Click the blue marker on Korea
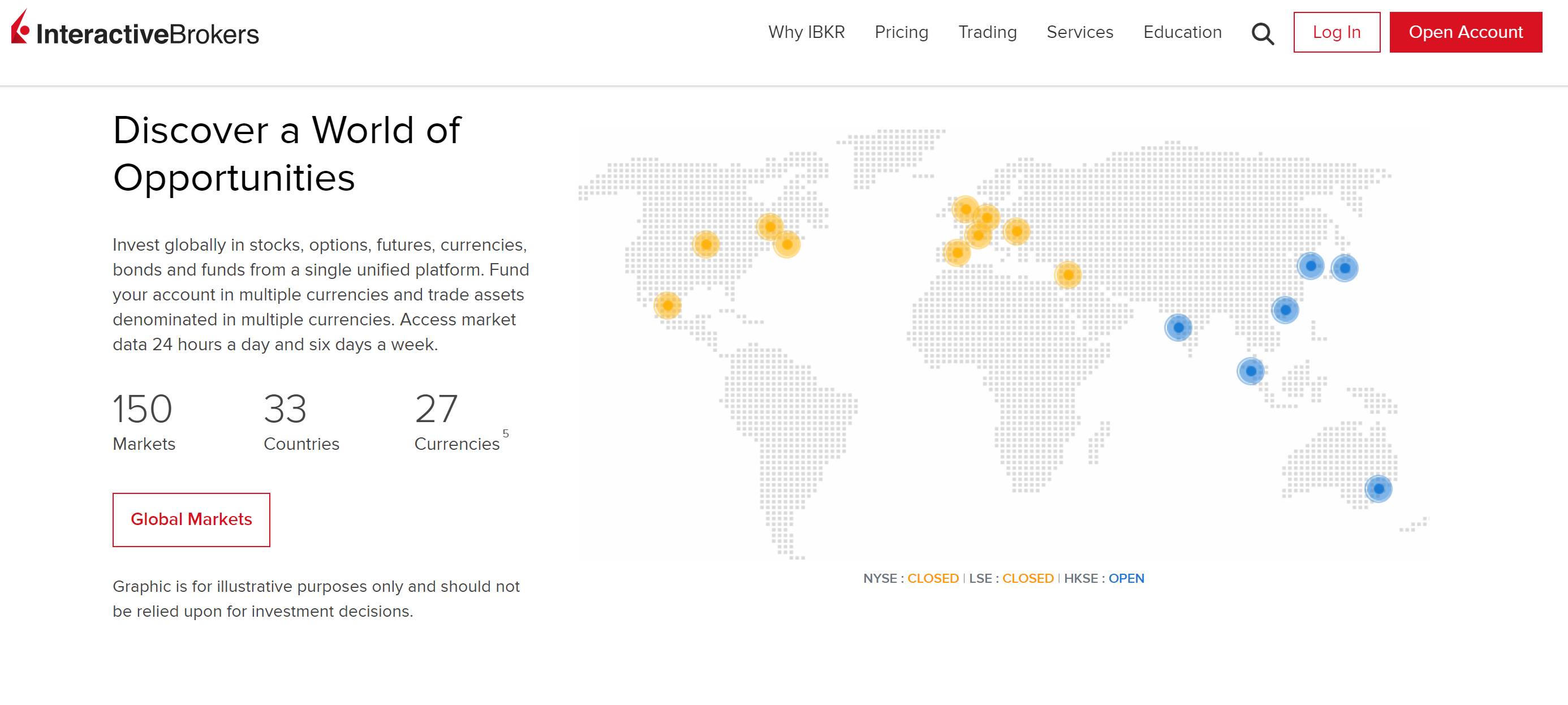1568x705 pixels. pyautogui.click(x=1310, y=266)
